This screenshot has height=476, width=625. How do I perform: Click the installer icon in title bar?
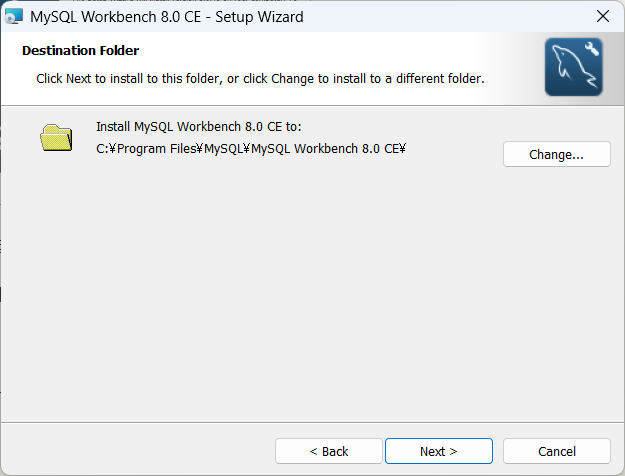[14, 17]
